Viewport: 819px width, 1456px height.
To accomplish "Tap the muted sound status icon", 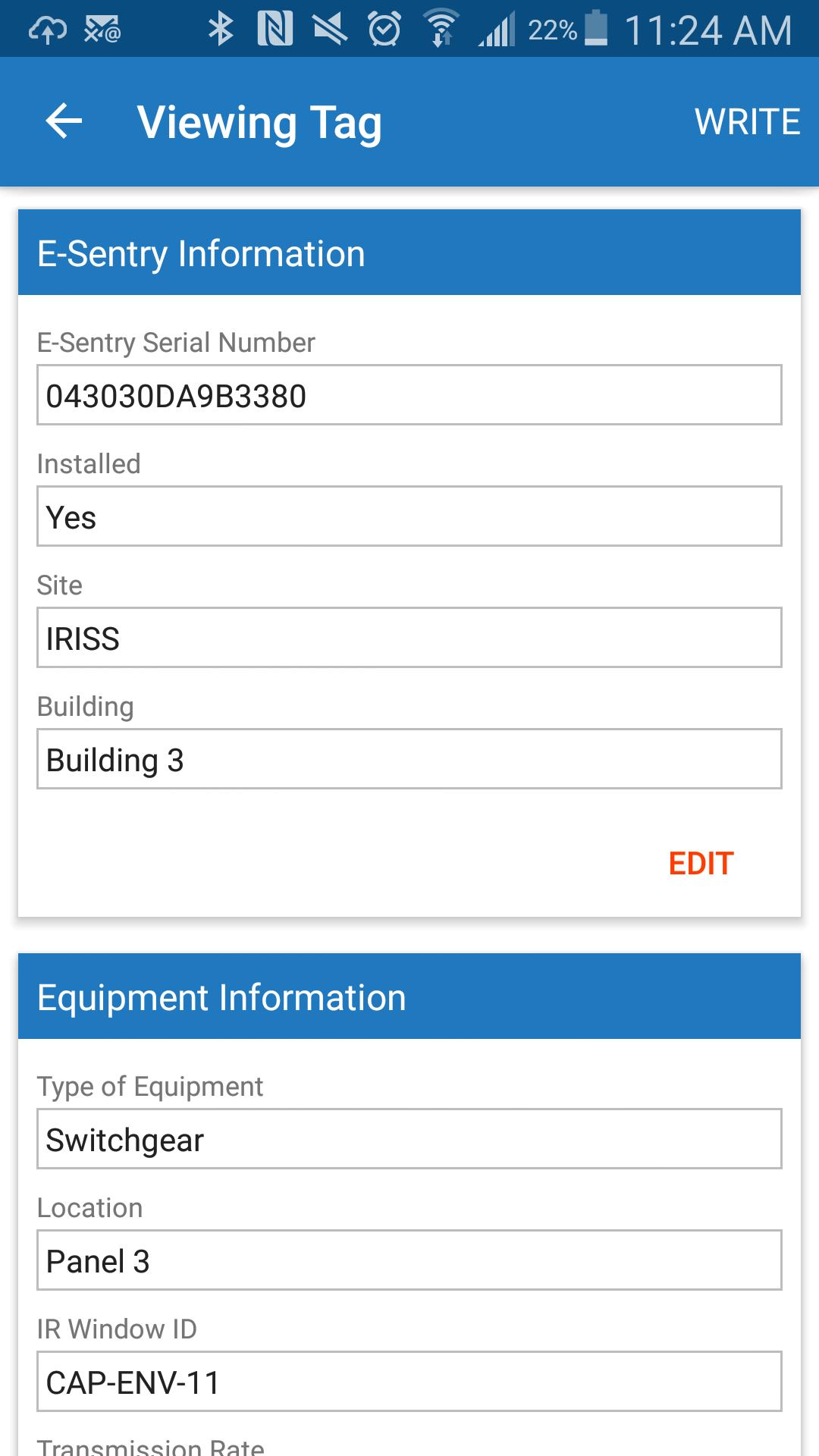I will (x=331, y=30).
